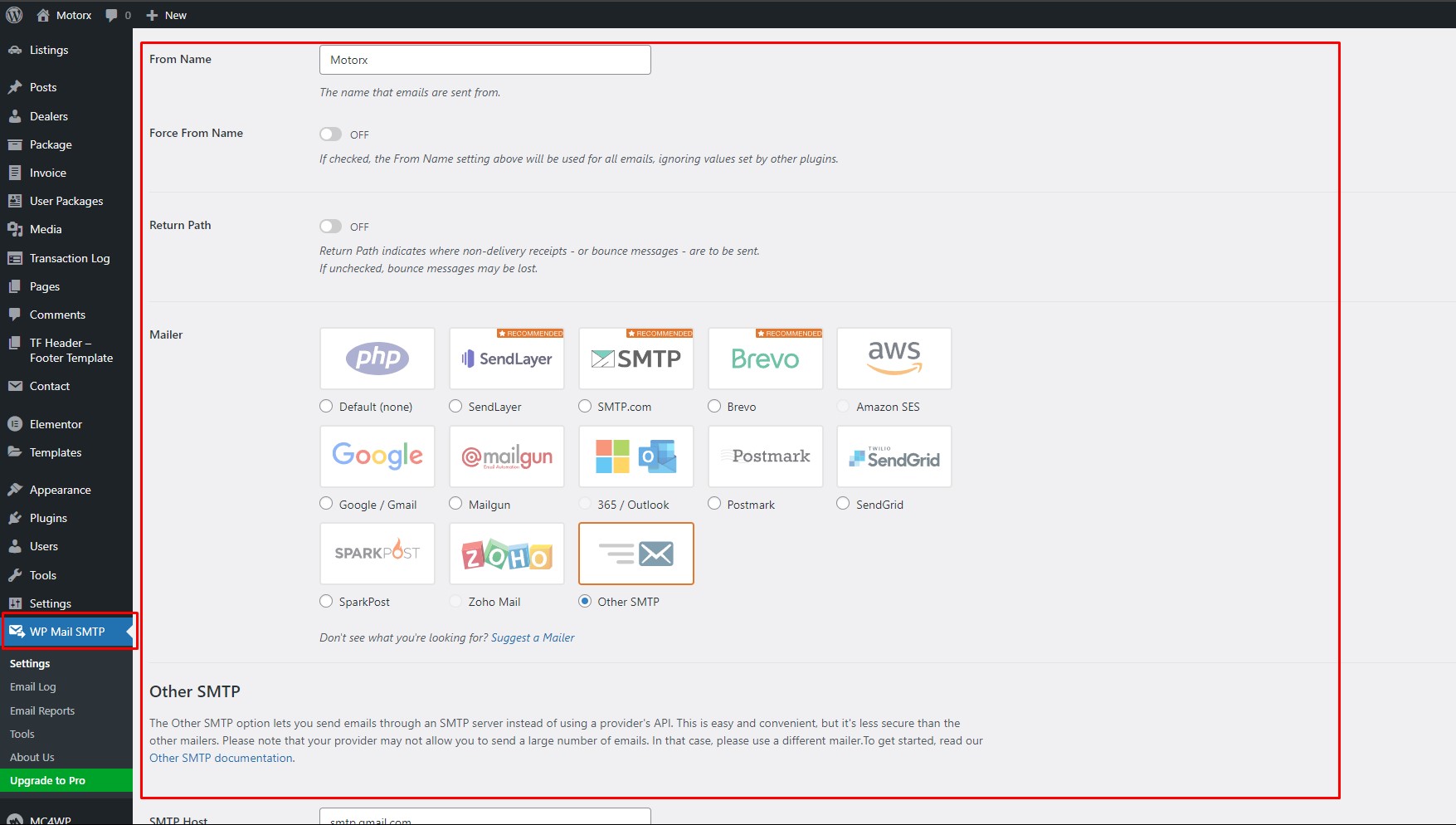Choose the SendLayer radio button
Viewport: 1456px width, 825px height.
(x=455, y=406)
